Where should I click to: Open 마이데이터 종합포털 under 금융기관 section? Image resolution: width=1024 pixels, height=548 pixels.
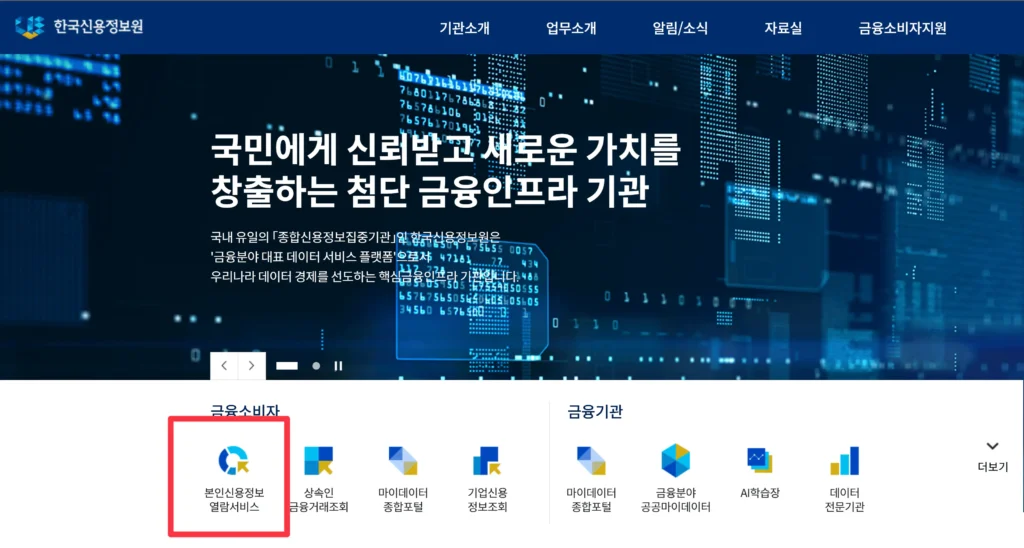coord(591,461)
